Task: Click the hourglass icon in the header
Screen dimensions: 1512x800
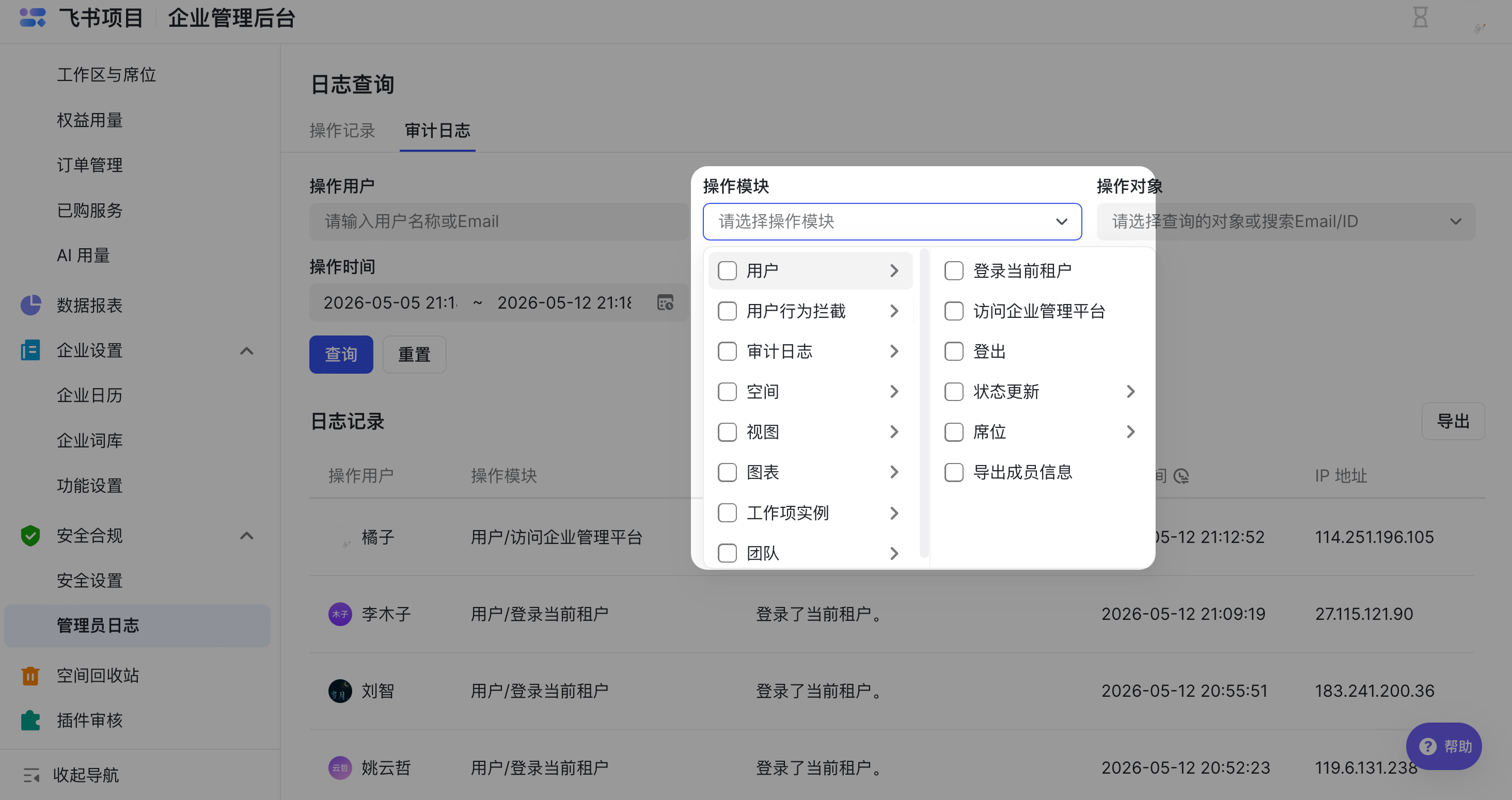Action: click(x=1420, y=18)
